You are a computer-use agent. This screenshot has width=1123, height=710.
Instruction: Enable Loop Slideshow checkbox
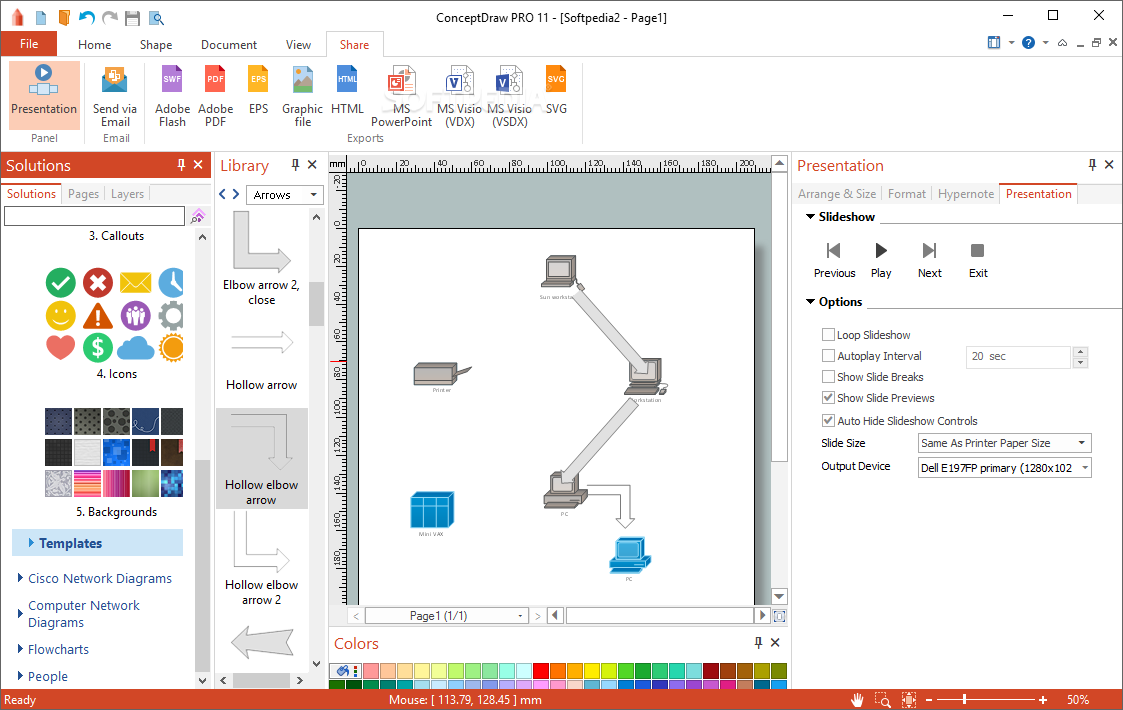click(x=828, y=335)
